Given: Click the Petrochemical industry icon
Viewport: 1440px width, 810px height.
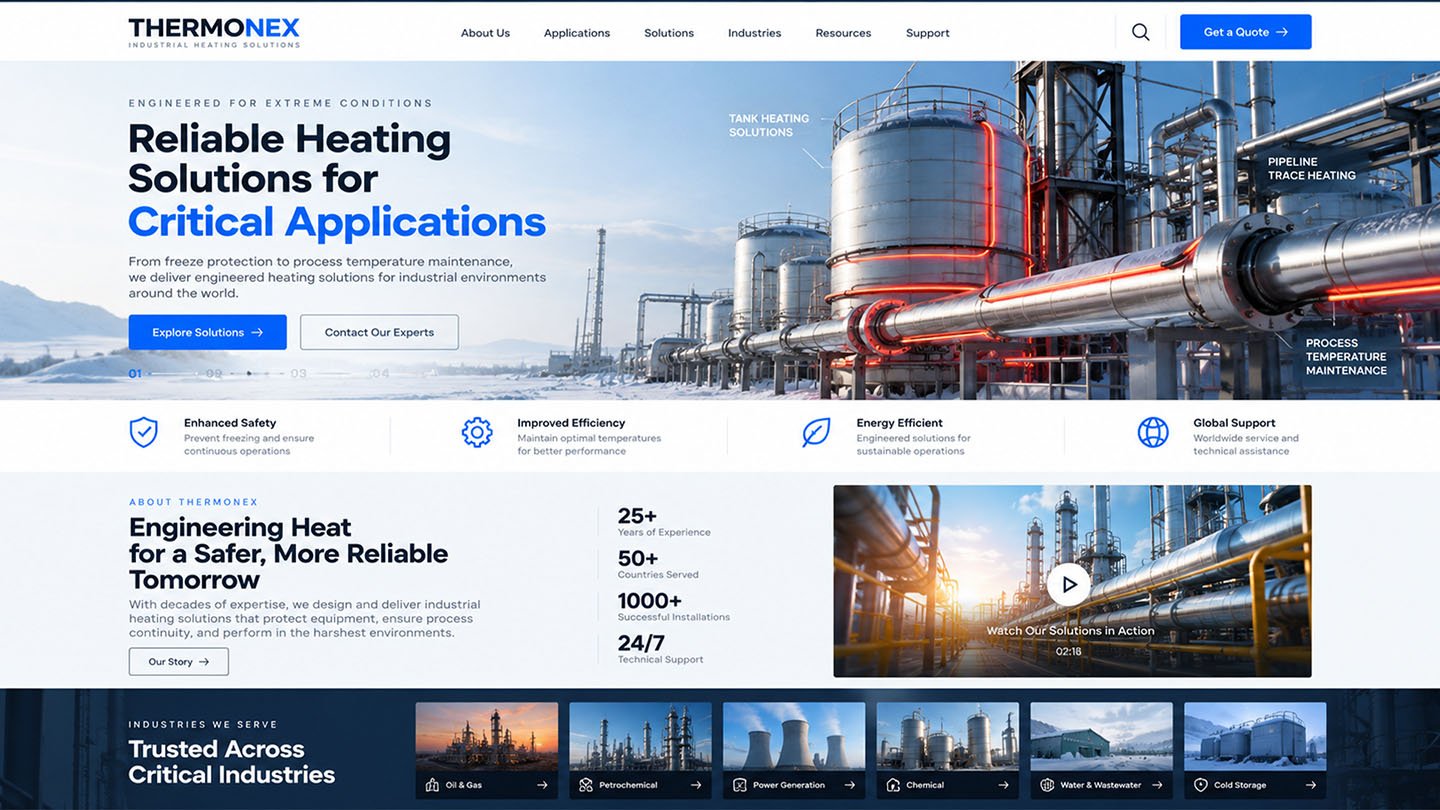Looking at the screenshot, I should pyautogui.click(x=586, y=785).
